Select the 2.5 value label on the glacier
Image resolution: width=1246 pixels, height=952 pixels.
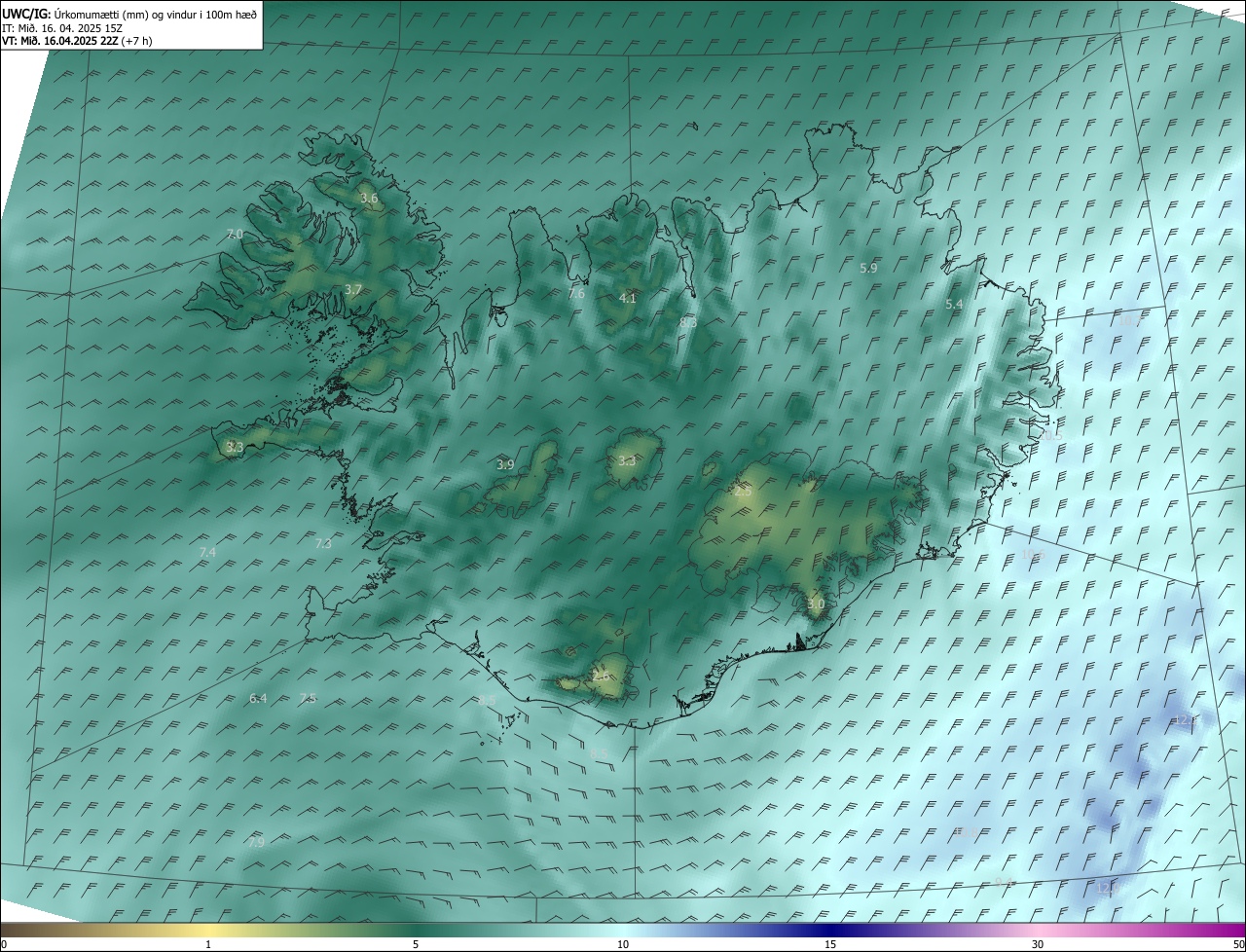[x=743, y=492]
